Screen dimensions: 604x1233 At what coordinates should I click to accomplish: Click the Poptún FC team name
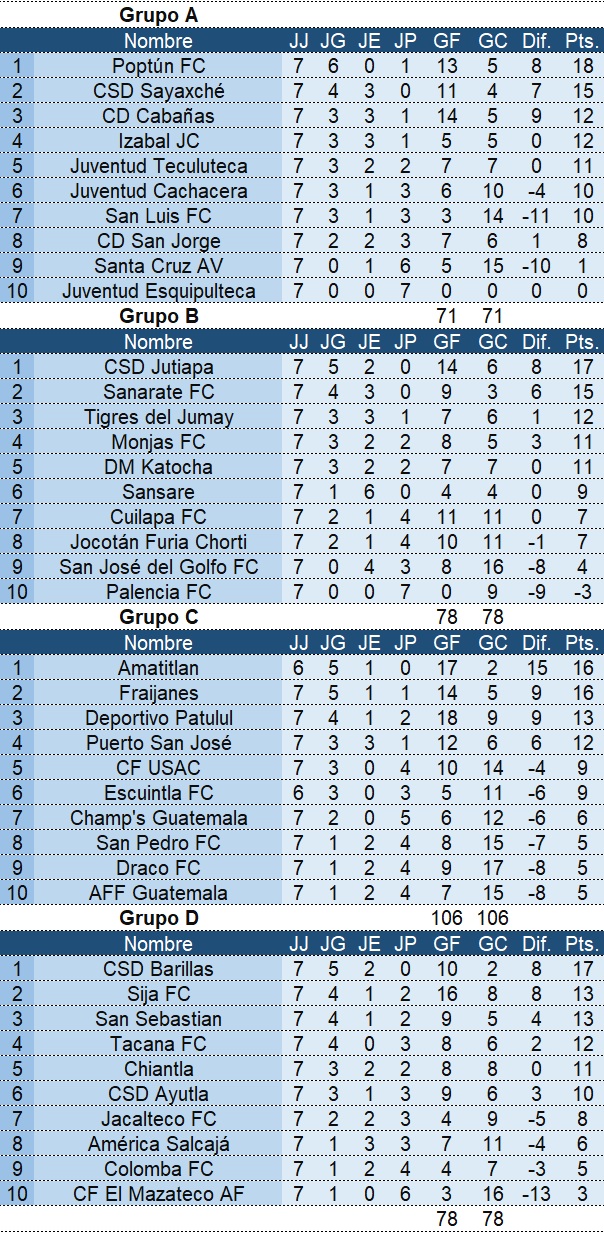[x=158, y=66]
